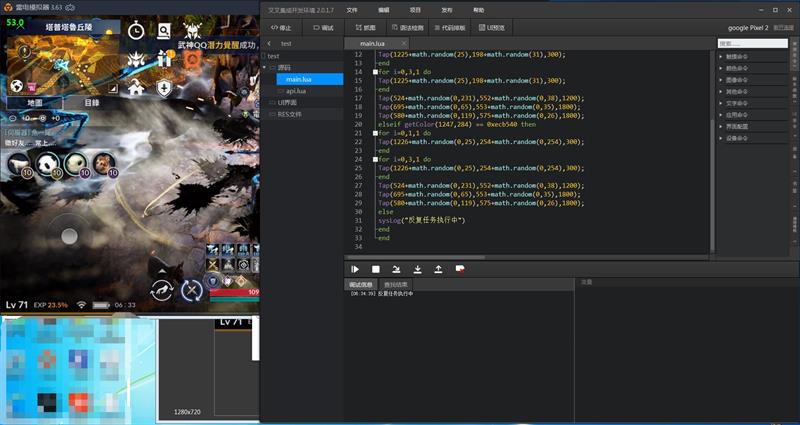Viewport: 800px width, 425px height.
Task: Click the crossed swords auto-battle icon
Action: (192, 291)
